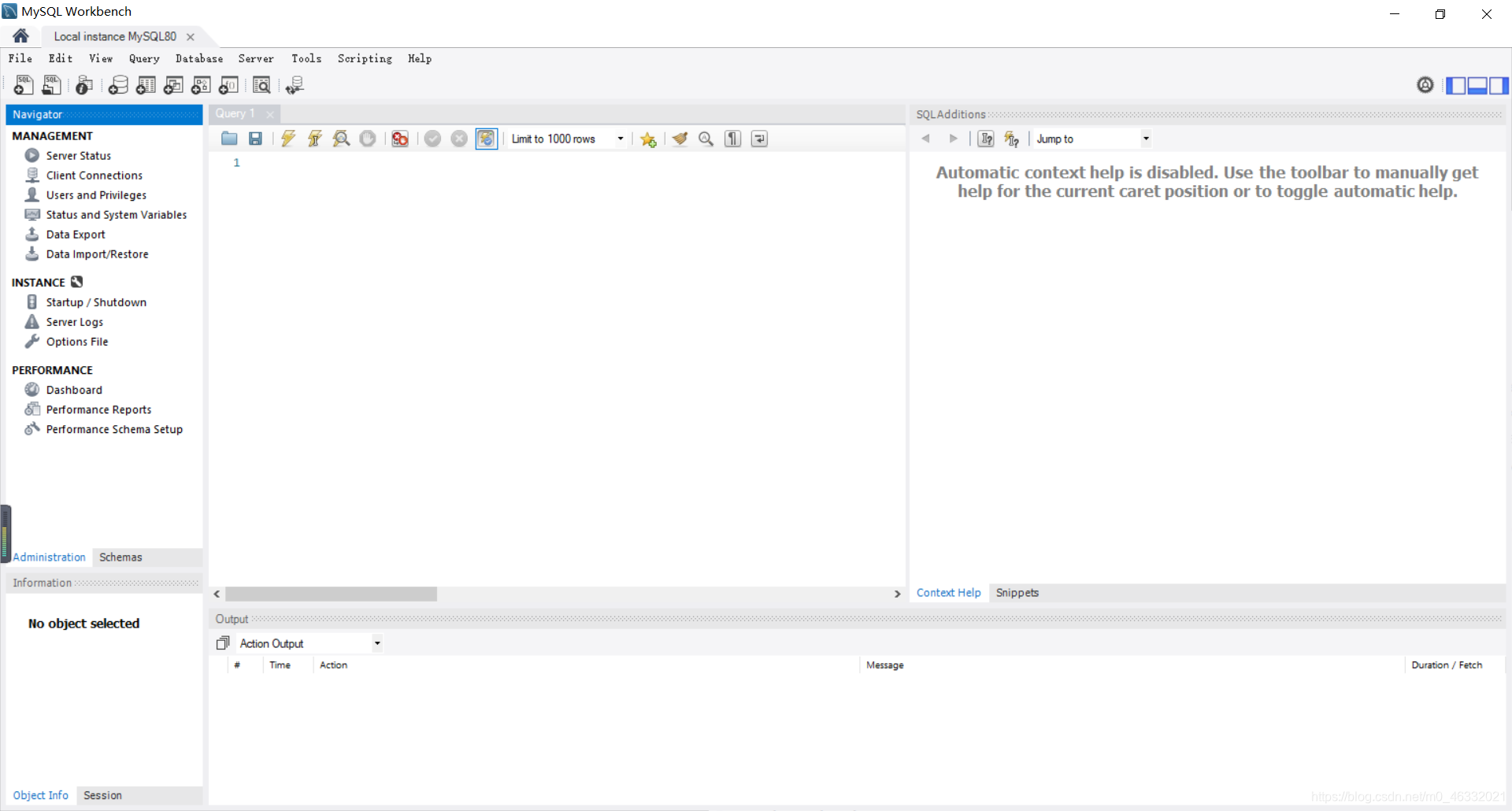
Task: Open a SQL script file in new tab
Action: point(51,85)
